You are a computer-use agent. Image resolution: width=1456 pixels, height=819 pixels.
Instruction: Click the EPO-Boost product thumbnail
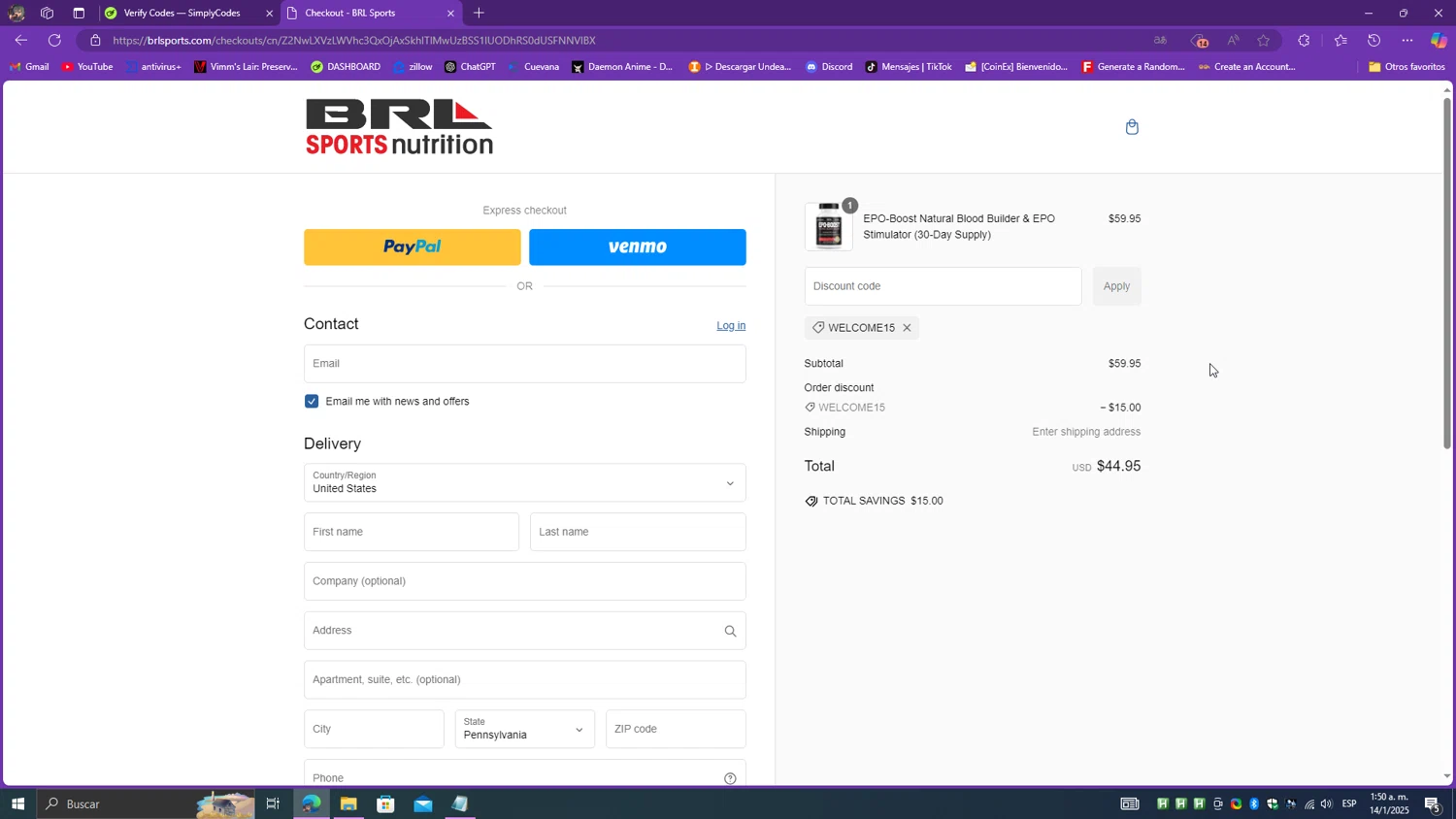[x=829, y=226]
